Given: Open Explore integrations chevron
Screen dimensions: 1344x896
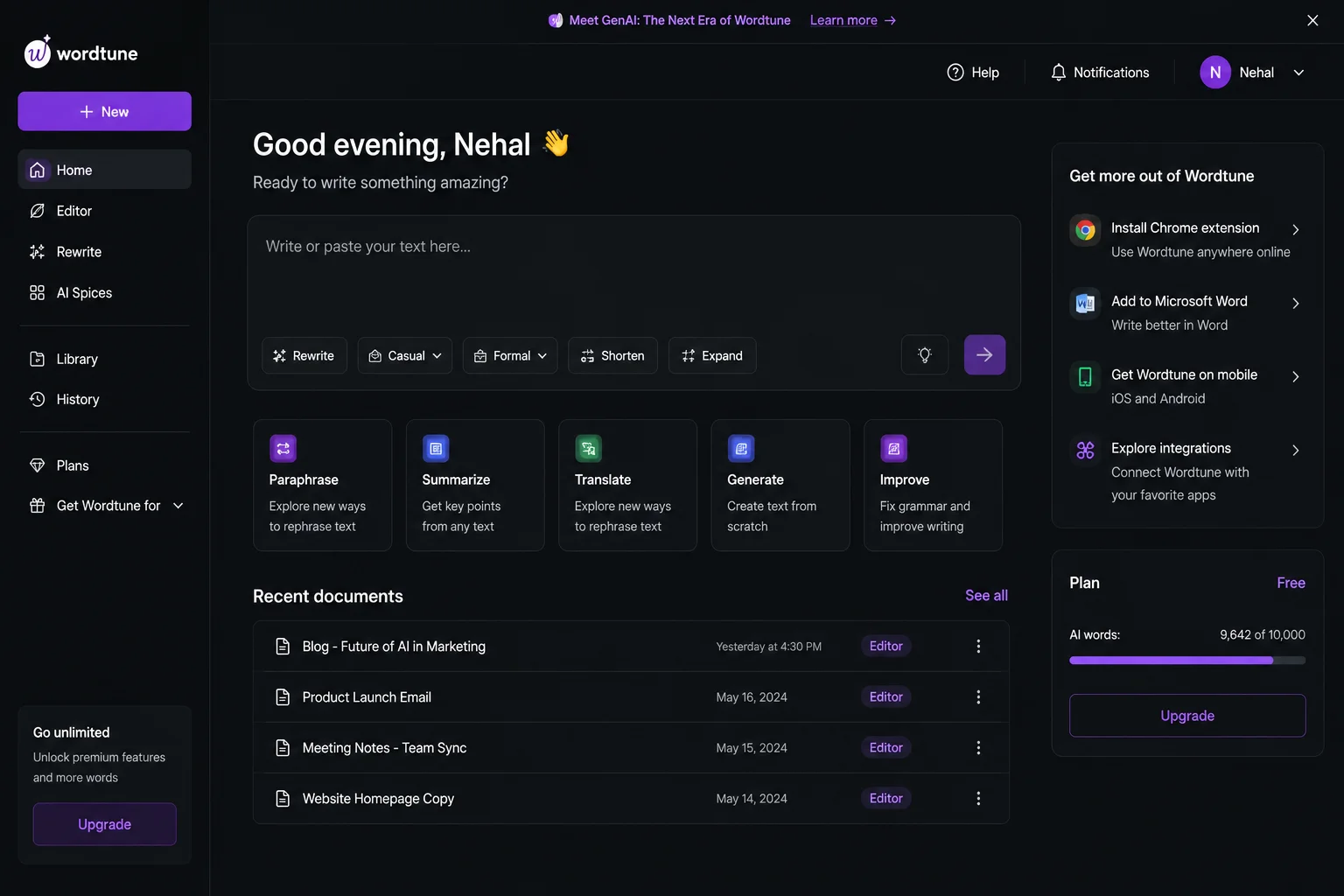Looking at the screenshot, I should [x=1296, y=451].
